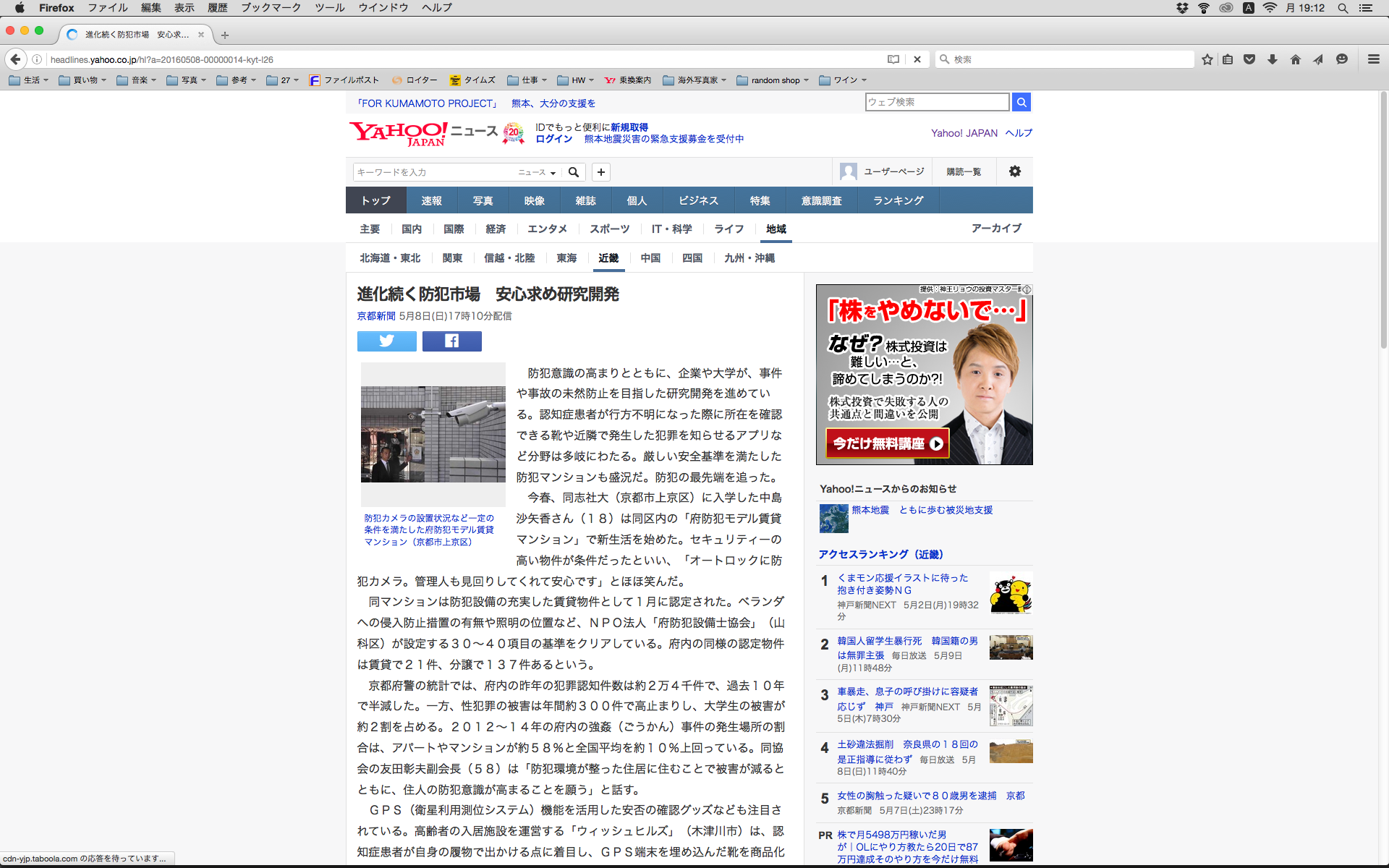Image resolution: width=1389 pixels, height=868 pixels.
Task: Open Yahoo News settings gear icon
Action: [1014, 171]
